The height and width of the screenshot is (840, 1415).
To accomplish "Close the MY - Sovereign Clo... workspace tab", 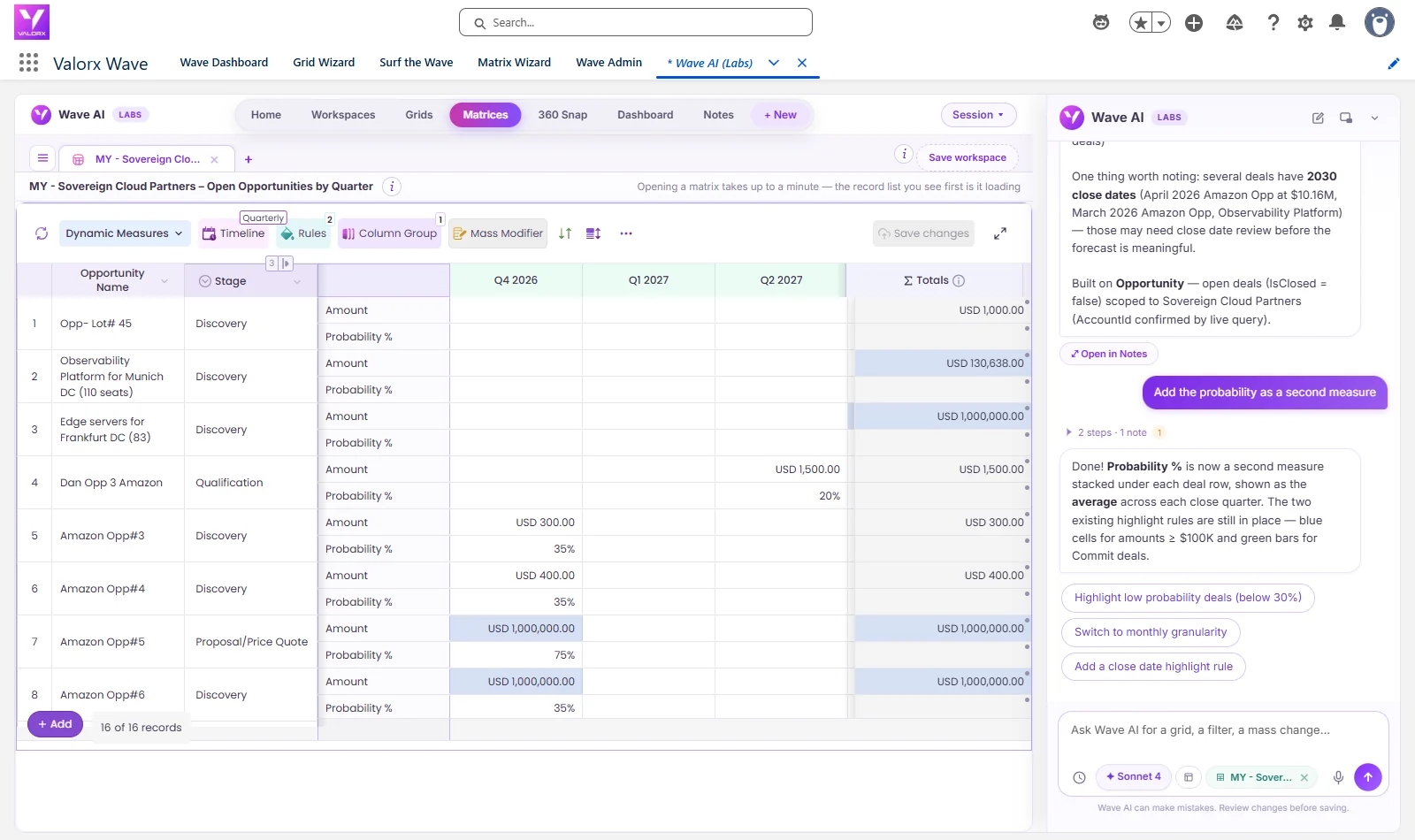I will [214, 160].
